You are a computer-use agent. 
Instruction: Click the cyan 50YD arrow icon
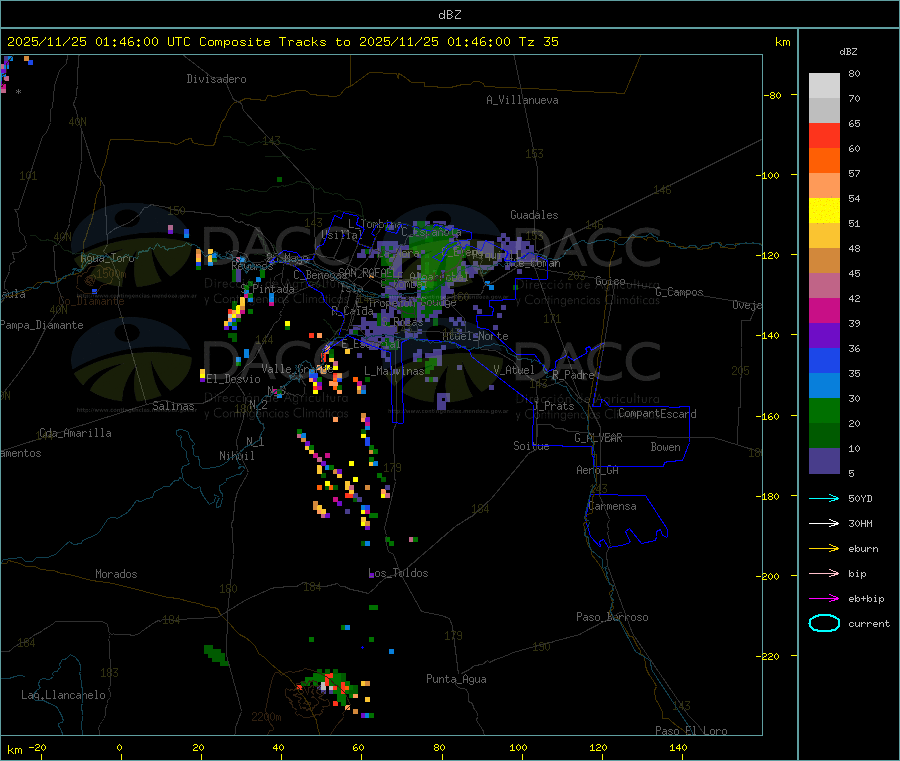824,498
